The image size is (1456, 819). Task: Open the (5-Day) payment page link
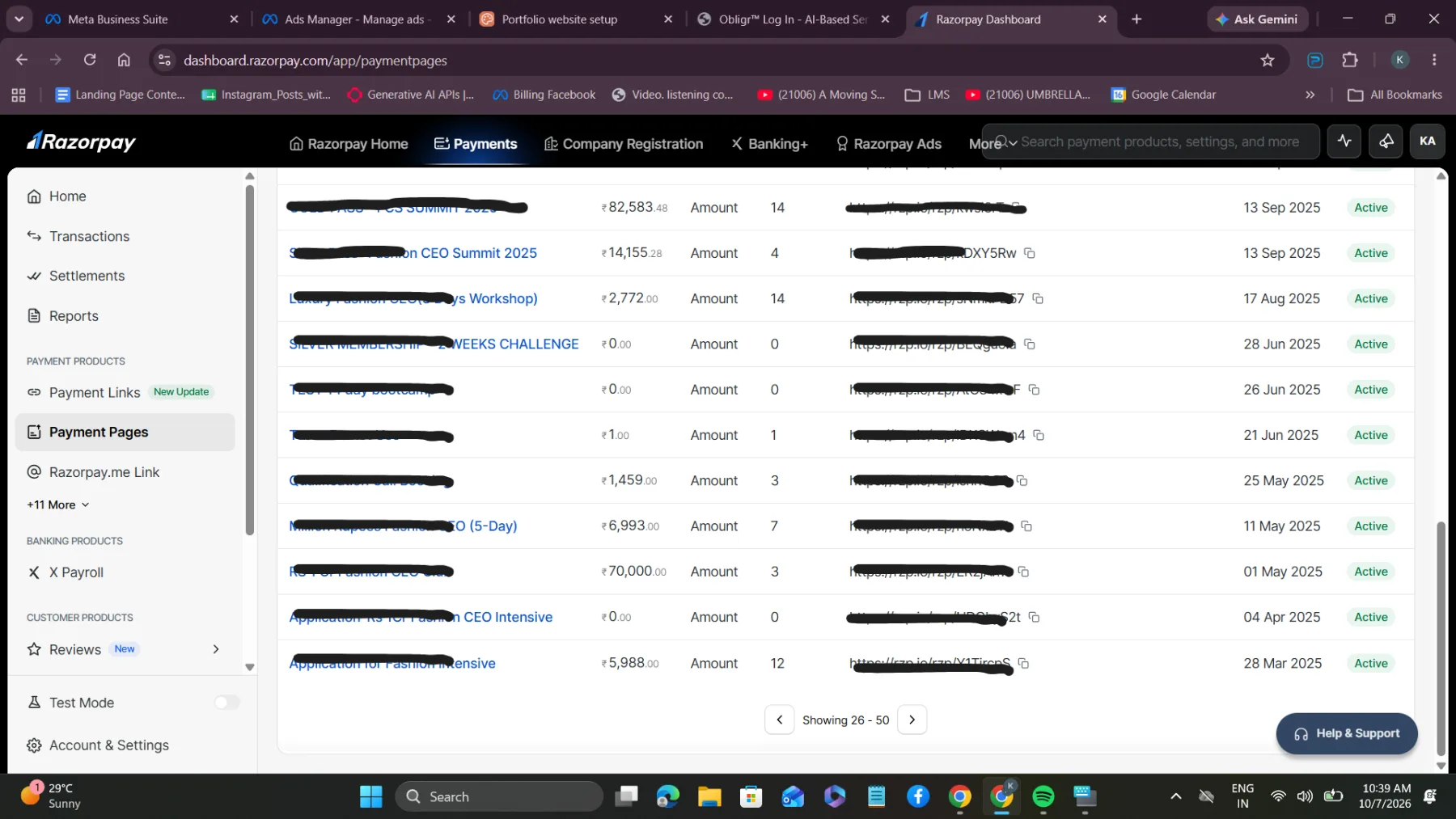403,526
